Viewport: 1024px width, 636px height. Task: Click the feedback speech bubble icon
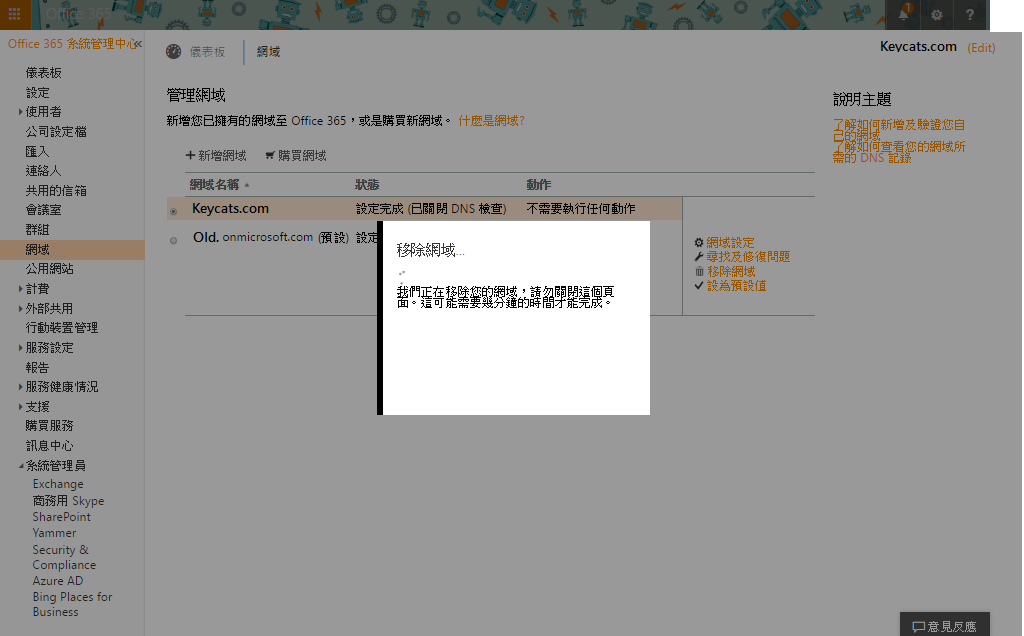point(918,627)
